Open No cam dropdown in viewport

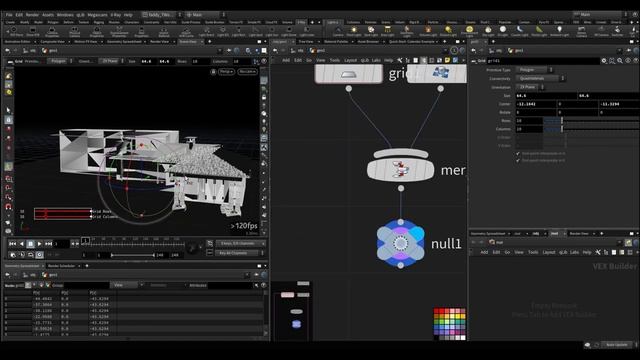(x=247, y=71)
